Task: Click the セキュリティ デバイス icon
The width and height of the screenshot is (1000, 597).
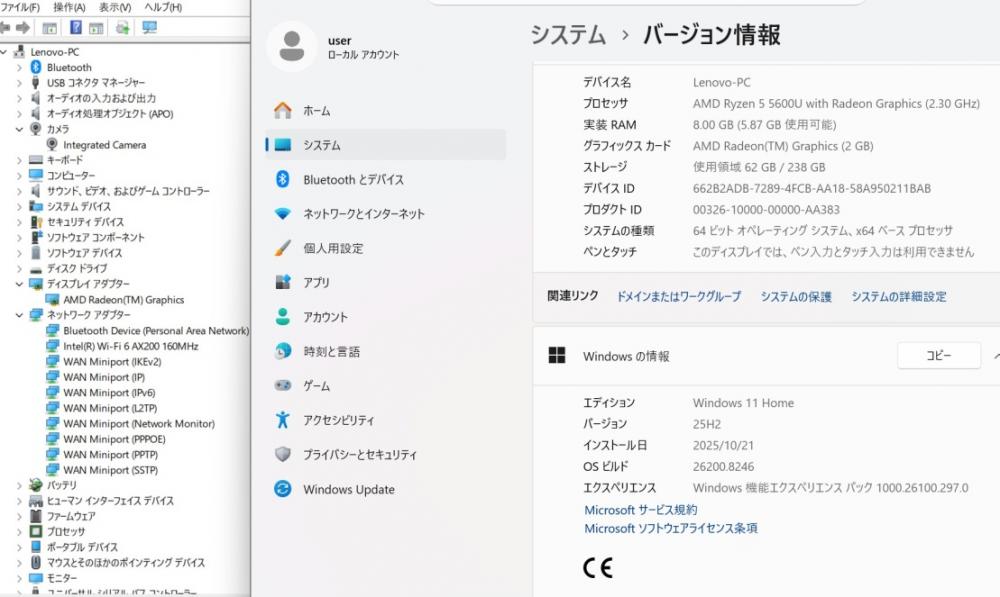Action: (x=36, y=222)
